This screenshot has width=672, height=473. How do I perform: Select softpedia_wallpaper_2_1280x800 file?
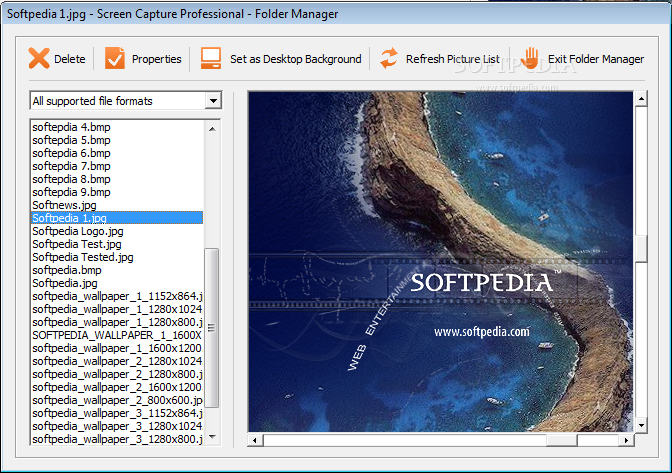pyautogui.click(x=117, y=374)
